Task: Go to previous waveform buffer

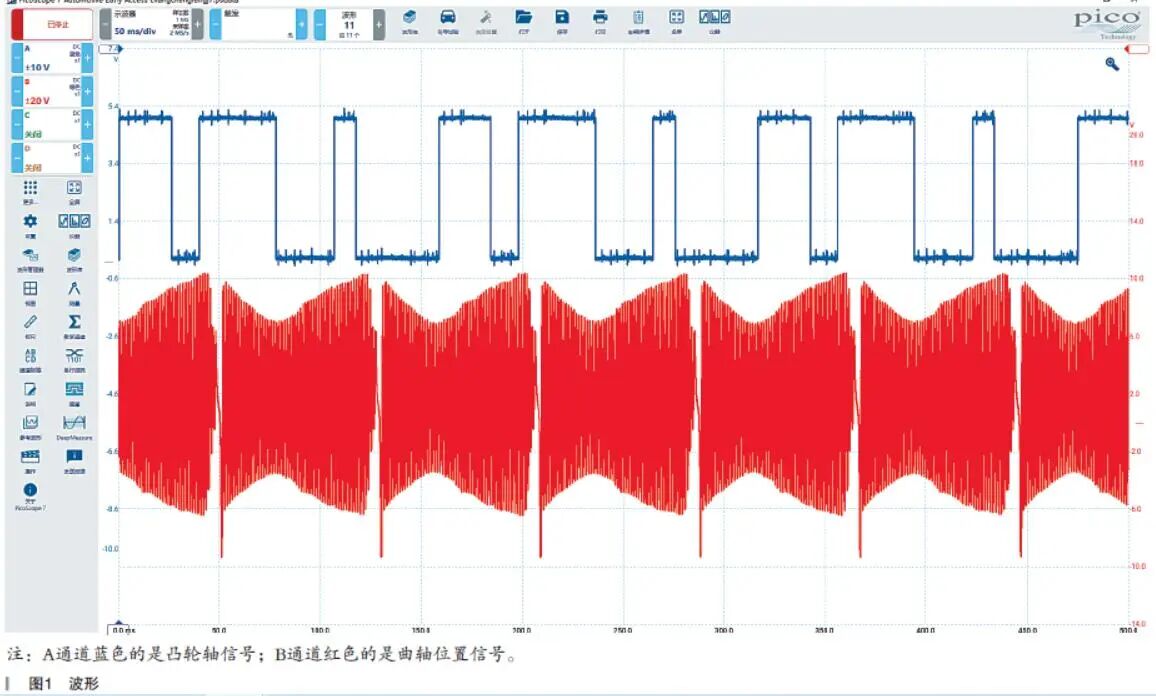Action: 320,24
